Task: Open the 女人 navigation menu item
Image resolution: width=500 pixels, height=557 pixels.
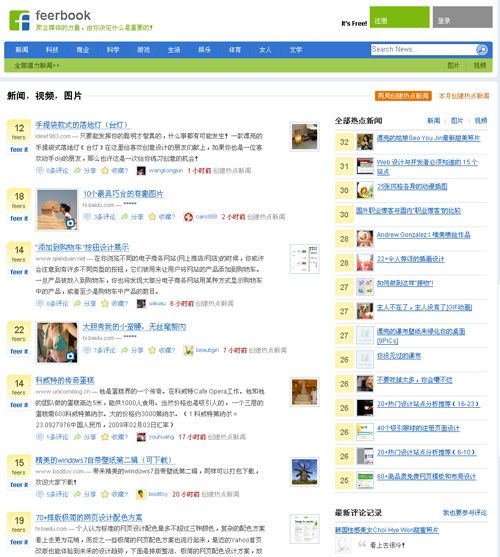Action: (265, 50)
